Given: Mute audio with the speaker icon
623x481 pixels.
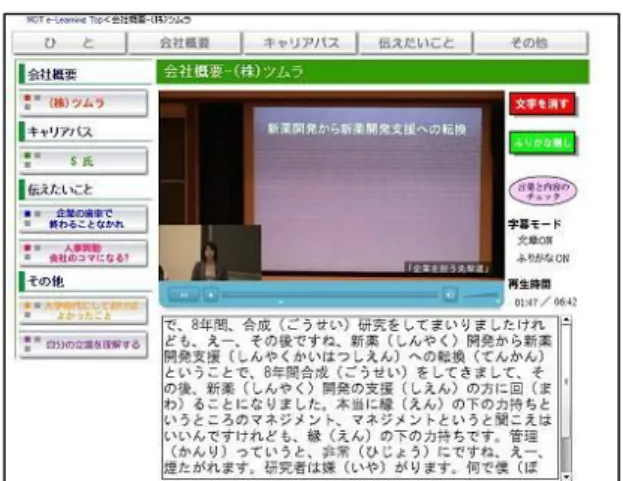Looking at the screenshot, I should pyautogui.click(x=449, y=295).
